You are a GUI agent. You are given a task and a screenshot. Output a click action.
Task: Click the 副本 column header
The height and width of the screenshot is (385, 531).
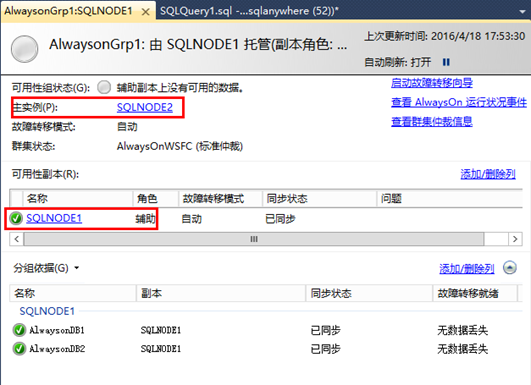click(x=221, y=293)
